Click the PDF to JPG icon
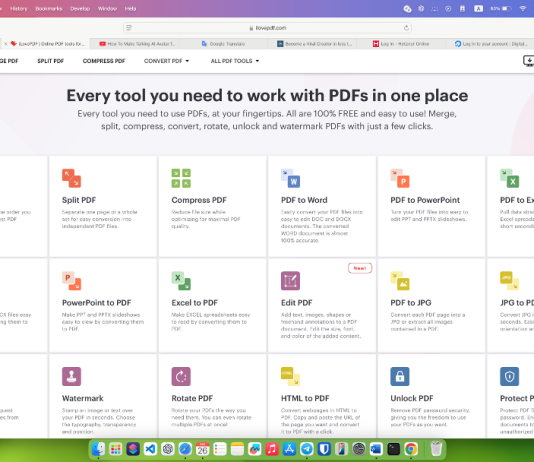The width and height of the screenshot is (534, 462). [400, 281]
